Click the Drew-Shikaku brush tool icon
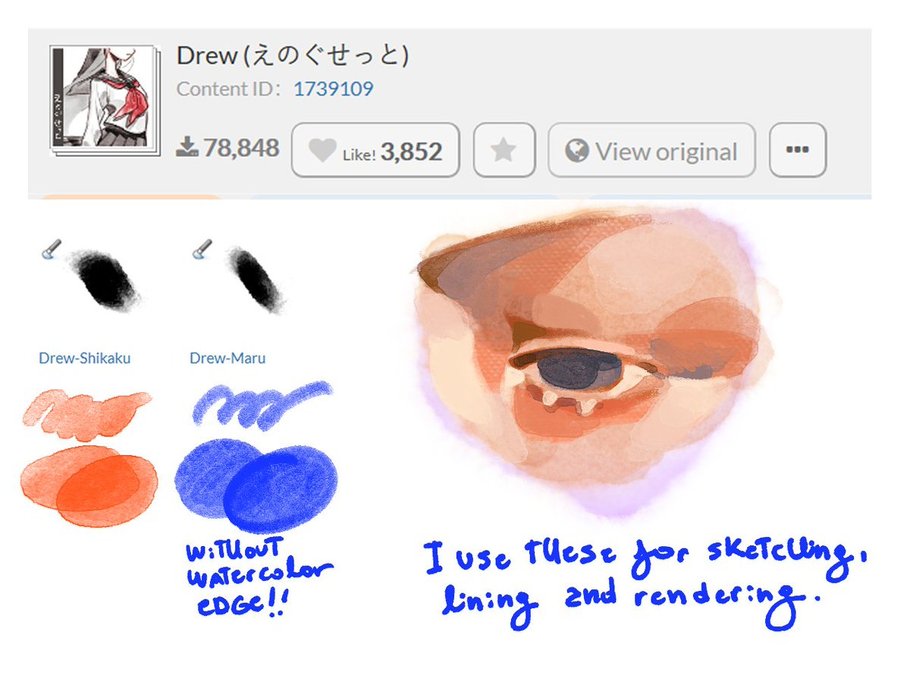This screenshot has height=700, width=910. pyautogui.click(x=52, y=249)
